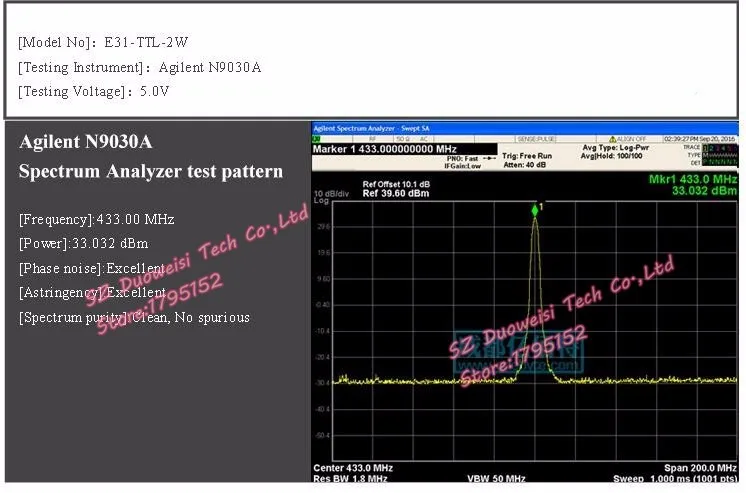
Task: Click the 10 dB/div scale label
Action: tap(331, 194)
